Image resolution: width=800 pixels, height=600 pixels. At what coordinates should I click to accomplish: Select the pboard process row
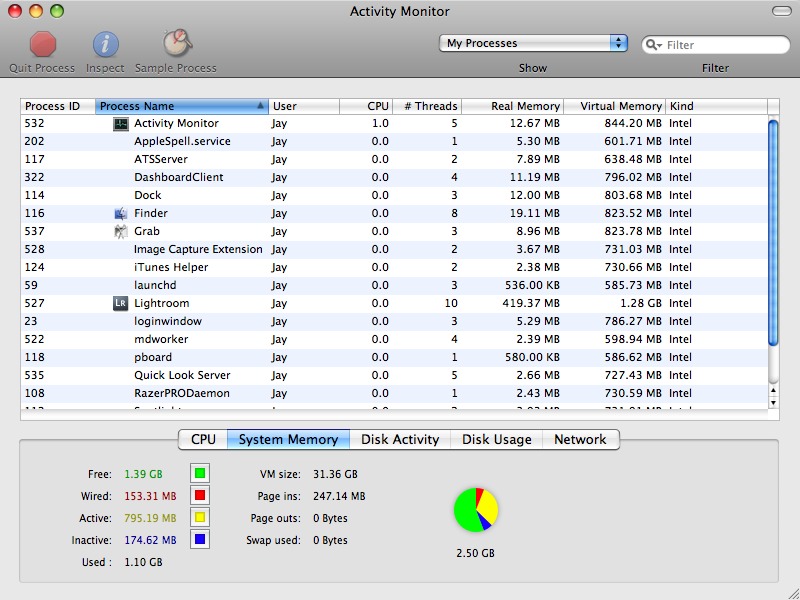coord(394,357)
